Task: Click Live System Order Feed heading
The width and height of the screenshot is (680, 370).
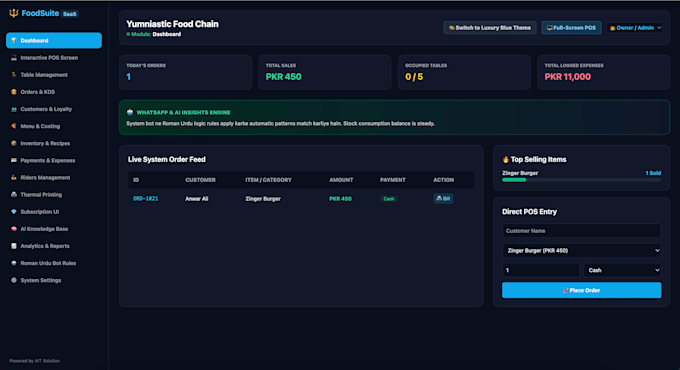Action: 167,160
